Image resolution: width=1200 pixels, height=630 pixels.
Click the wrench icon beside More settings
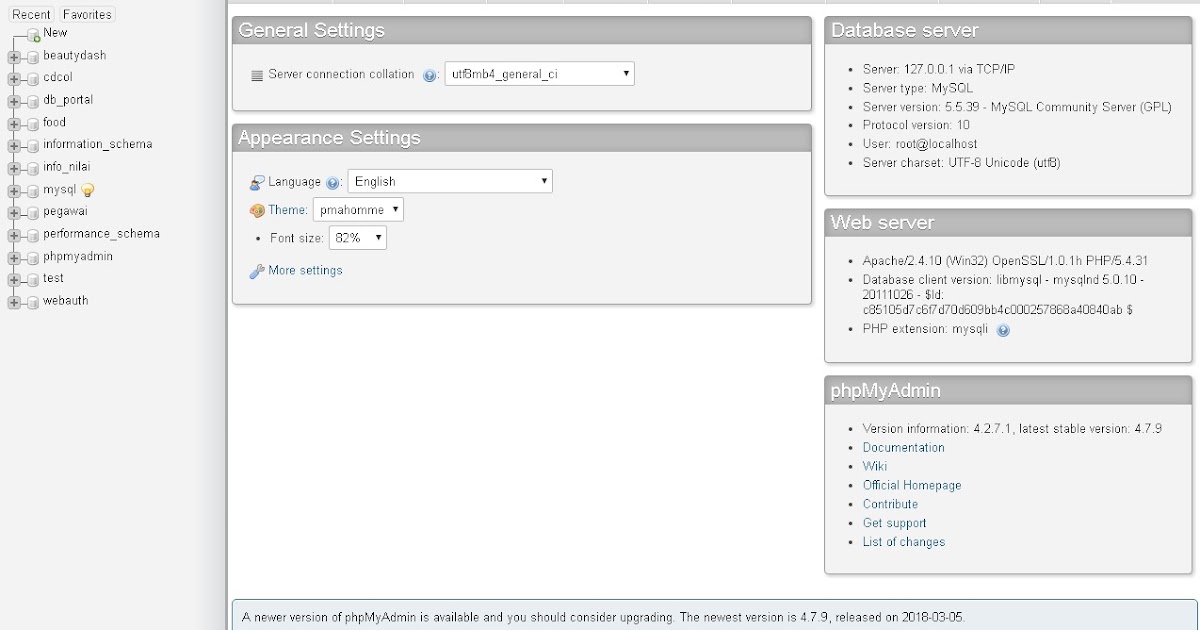pyautogui.click(x=257, y=270)
